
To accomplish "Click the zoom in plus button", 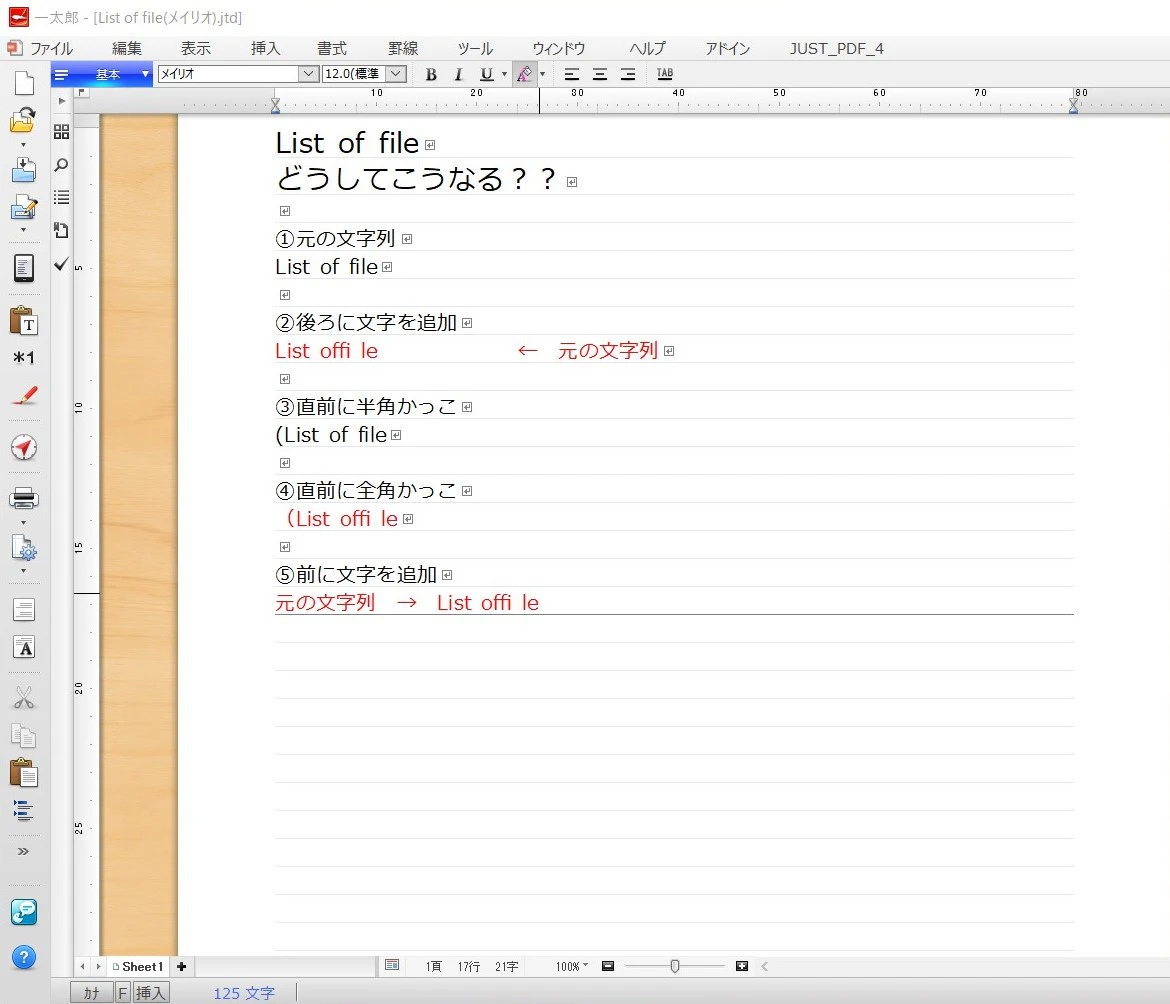I will click(x=742, y=966).
